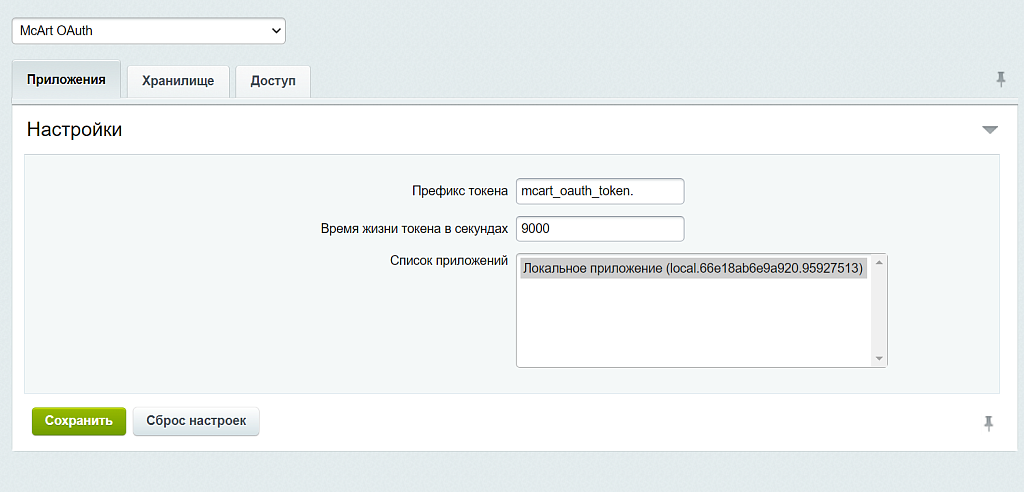This screenshot has height=492, width=1024.
Task: Click the Префикс токена label
Action: click(x=460, y=191)
